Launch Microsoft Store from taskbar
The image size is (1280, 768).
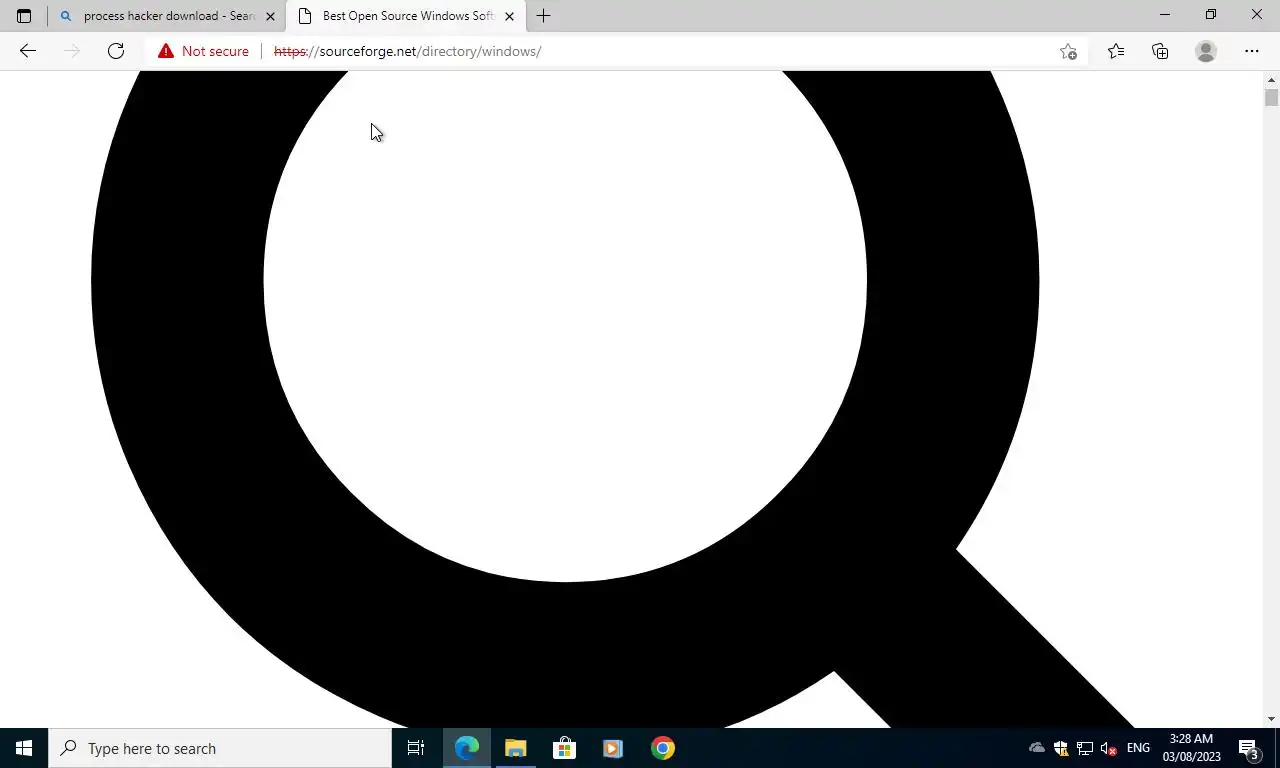[564, 748]
